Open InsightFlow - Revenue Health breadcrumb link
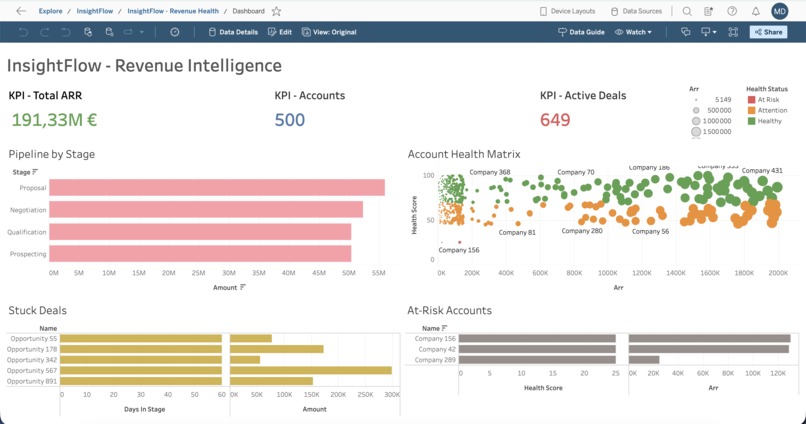The height and width of the screenshot is (424, 806). click(x=173, y=11)
